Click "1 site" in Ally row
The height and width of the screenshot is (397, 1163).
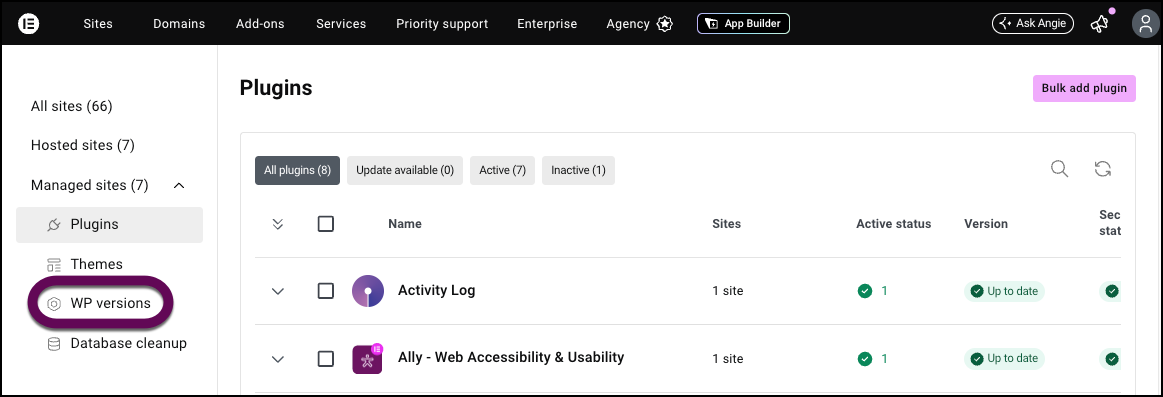pos(728,359)
